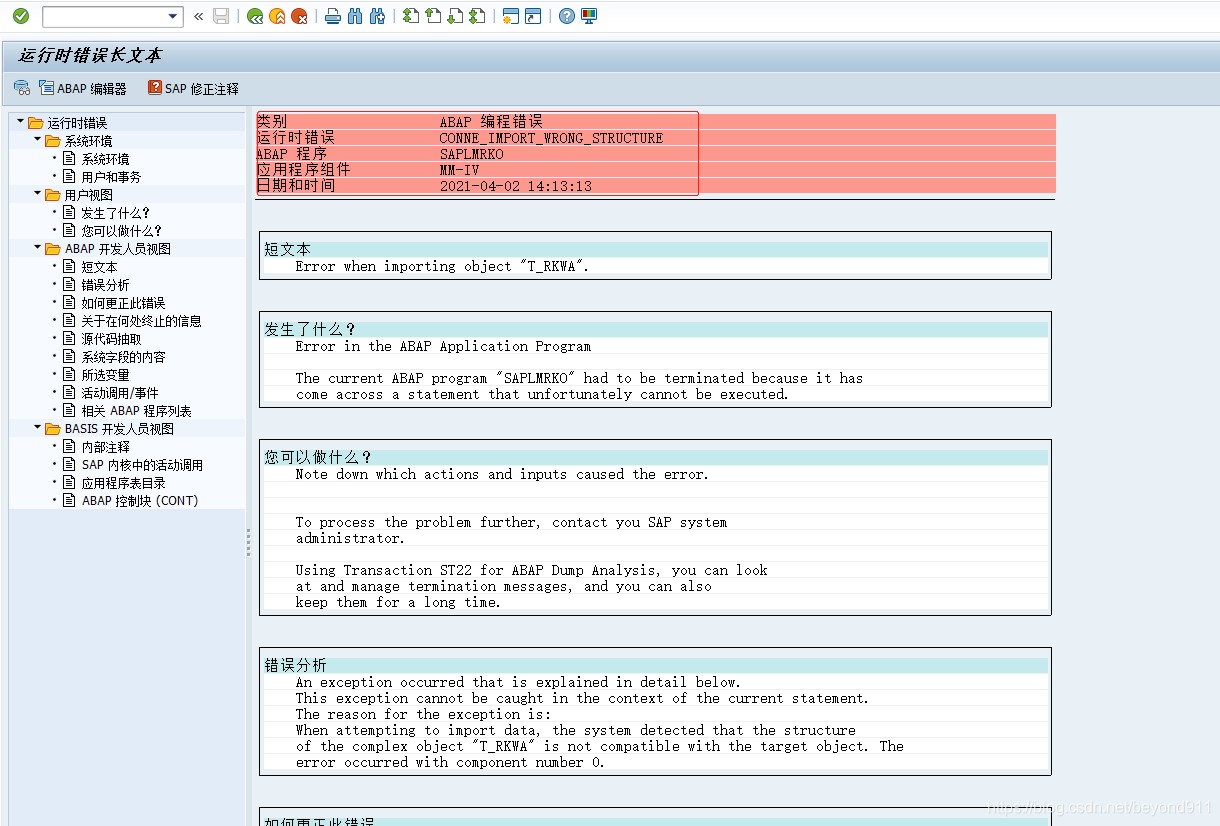1220x826 pixels.
Task: Collapse the 系统环境 folder node
Action: (37, 140)
